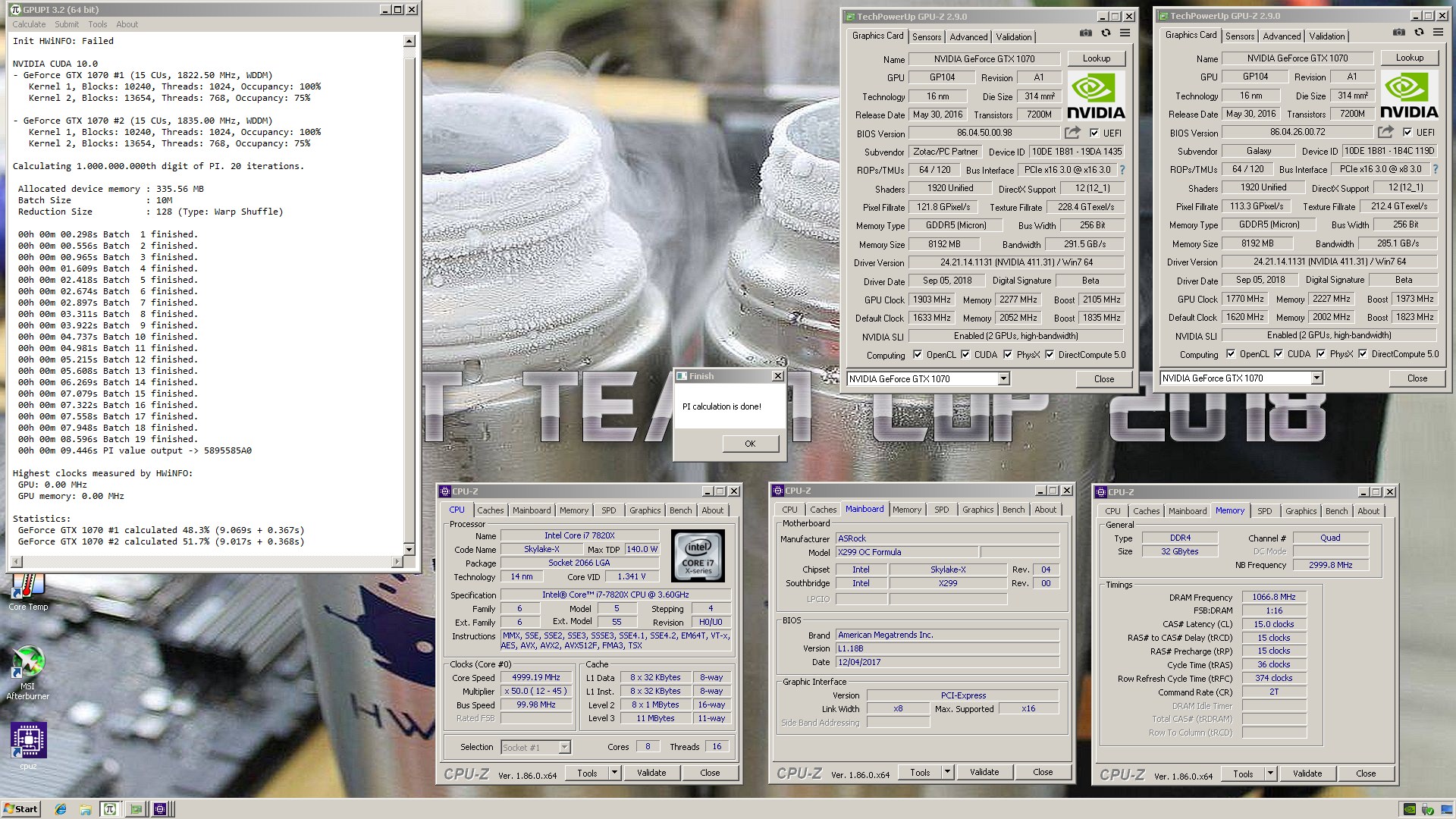Click Validate in CPU-Z Mainboard window

(x=984, y=772)
